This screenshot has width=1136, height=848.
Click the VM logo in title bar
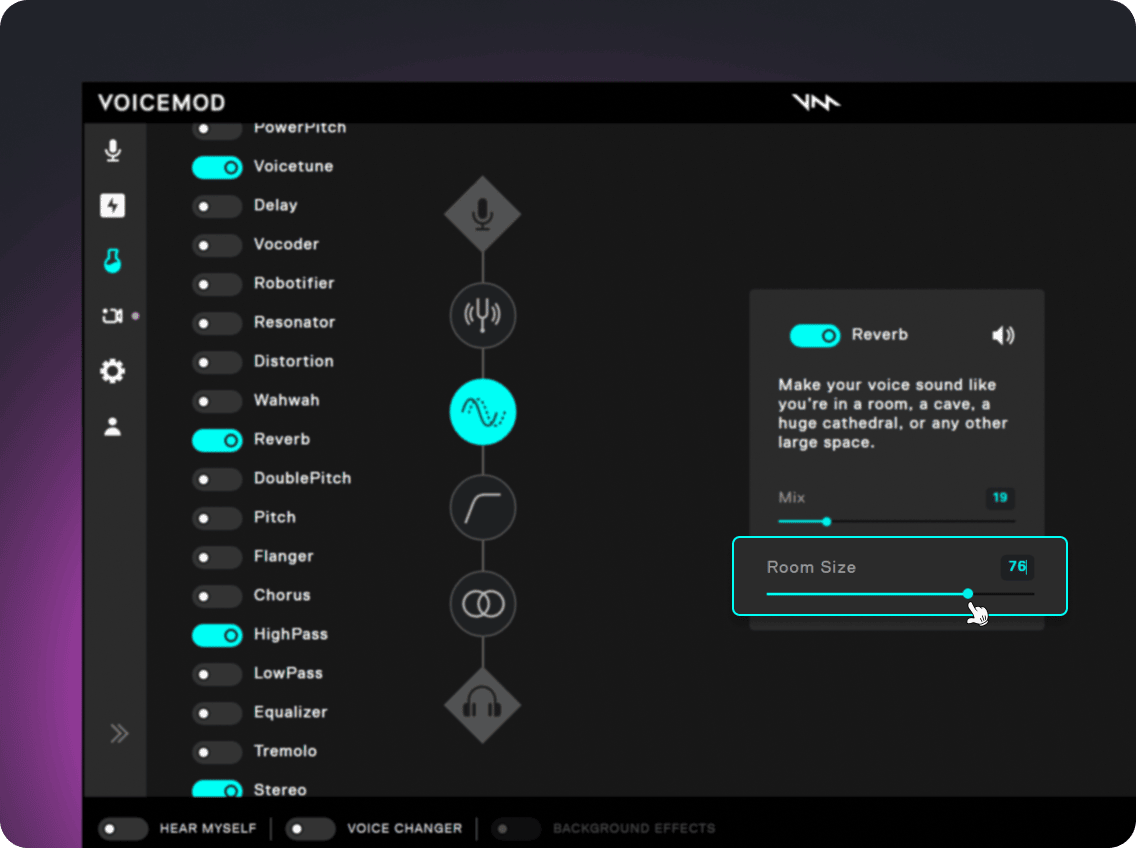pos(816,102)
